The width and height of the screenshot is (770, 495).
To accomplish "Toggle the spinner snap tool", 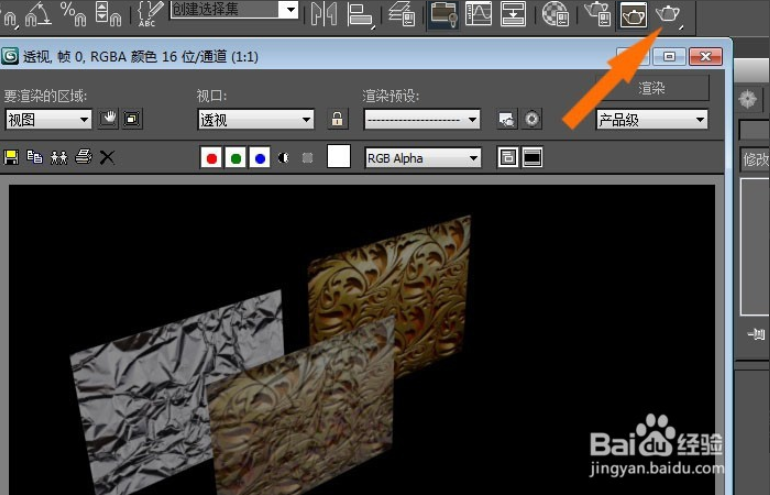I will pyautogui.click(x=108, y=13).
